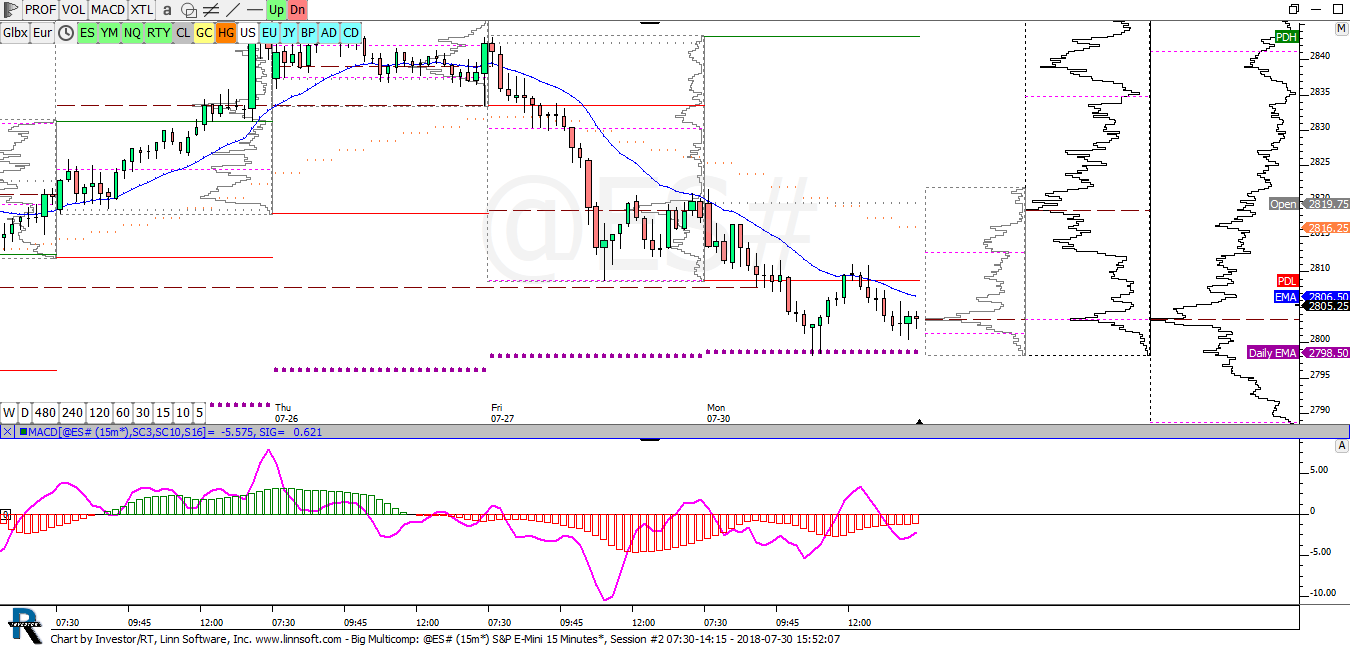Screen dimensions: 1350x646
Task: Toggle the PROF profile indicator
Action: click(x=41, y=9)
